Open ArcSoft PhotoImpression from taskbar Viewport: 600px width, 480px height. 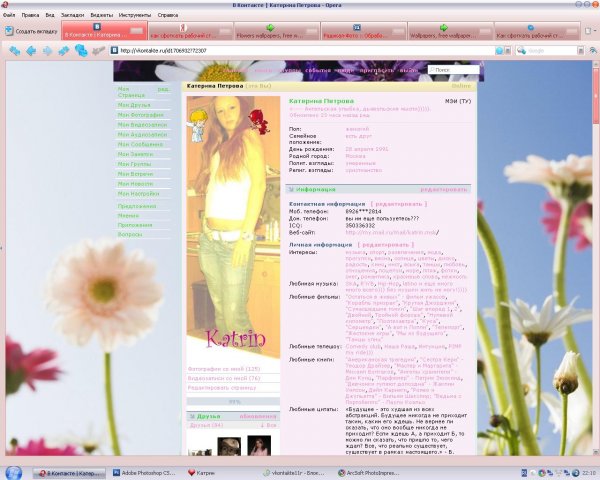click(x=369, y=473)
